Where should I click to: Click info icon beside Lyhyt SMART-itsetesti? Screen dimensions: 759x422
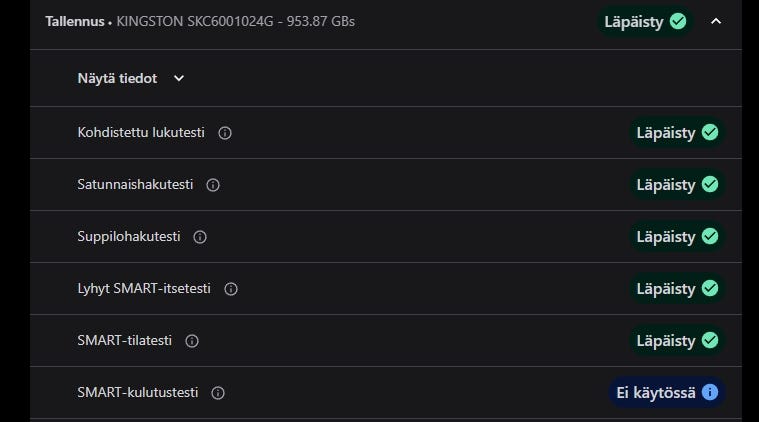pyautogui.click(x=231, y=289)
